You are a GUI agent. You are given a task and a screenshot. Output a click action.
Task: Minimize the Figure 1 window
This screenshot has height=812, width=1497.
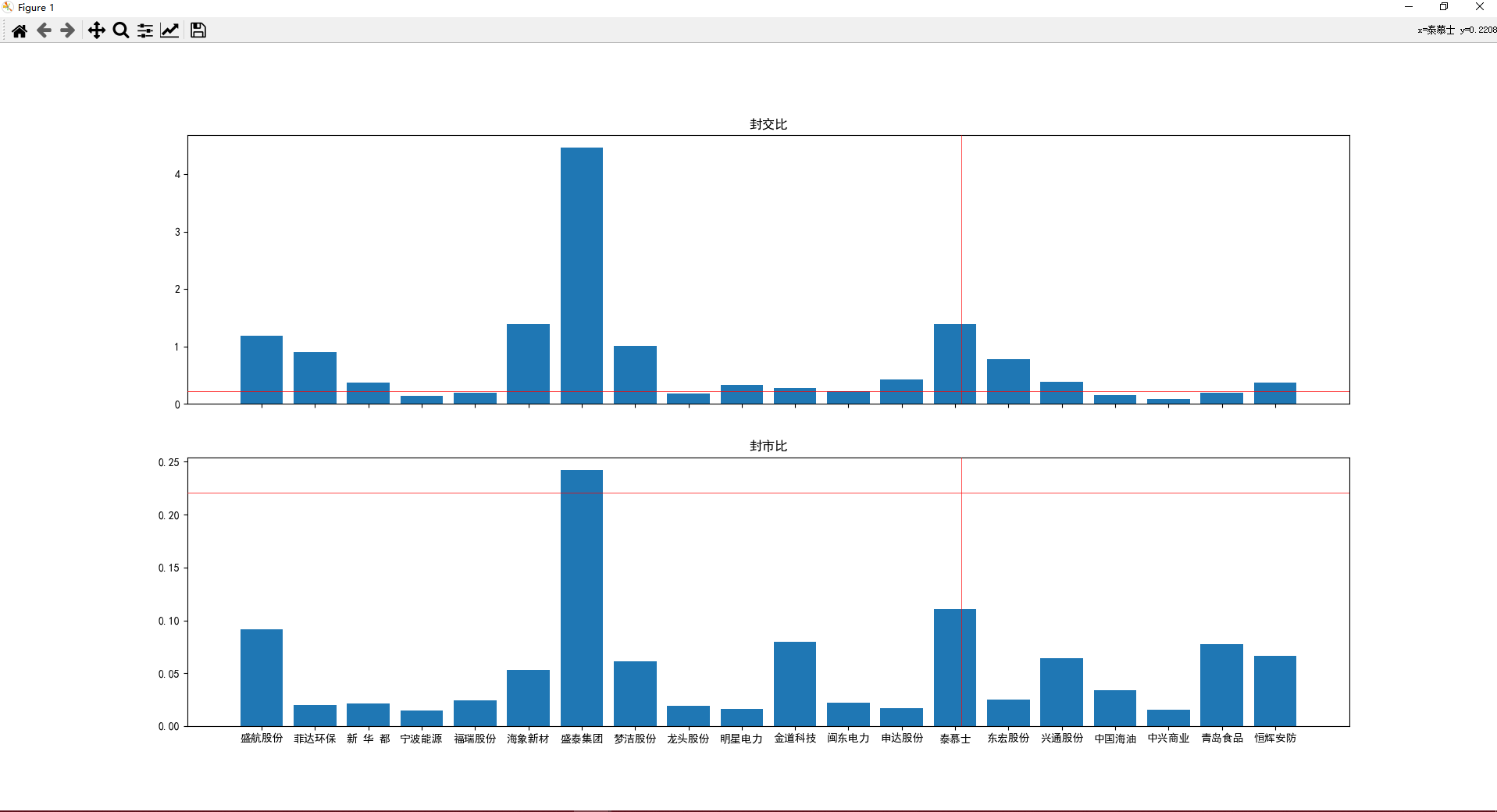point(1409,7)
